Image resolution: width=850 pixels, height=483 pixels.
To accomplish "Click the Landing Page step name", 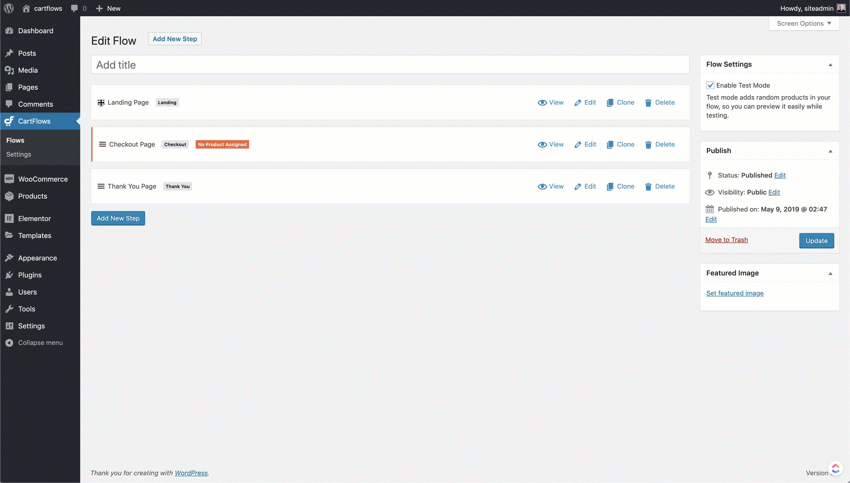I will pos(128,102).
